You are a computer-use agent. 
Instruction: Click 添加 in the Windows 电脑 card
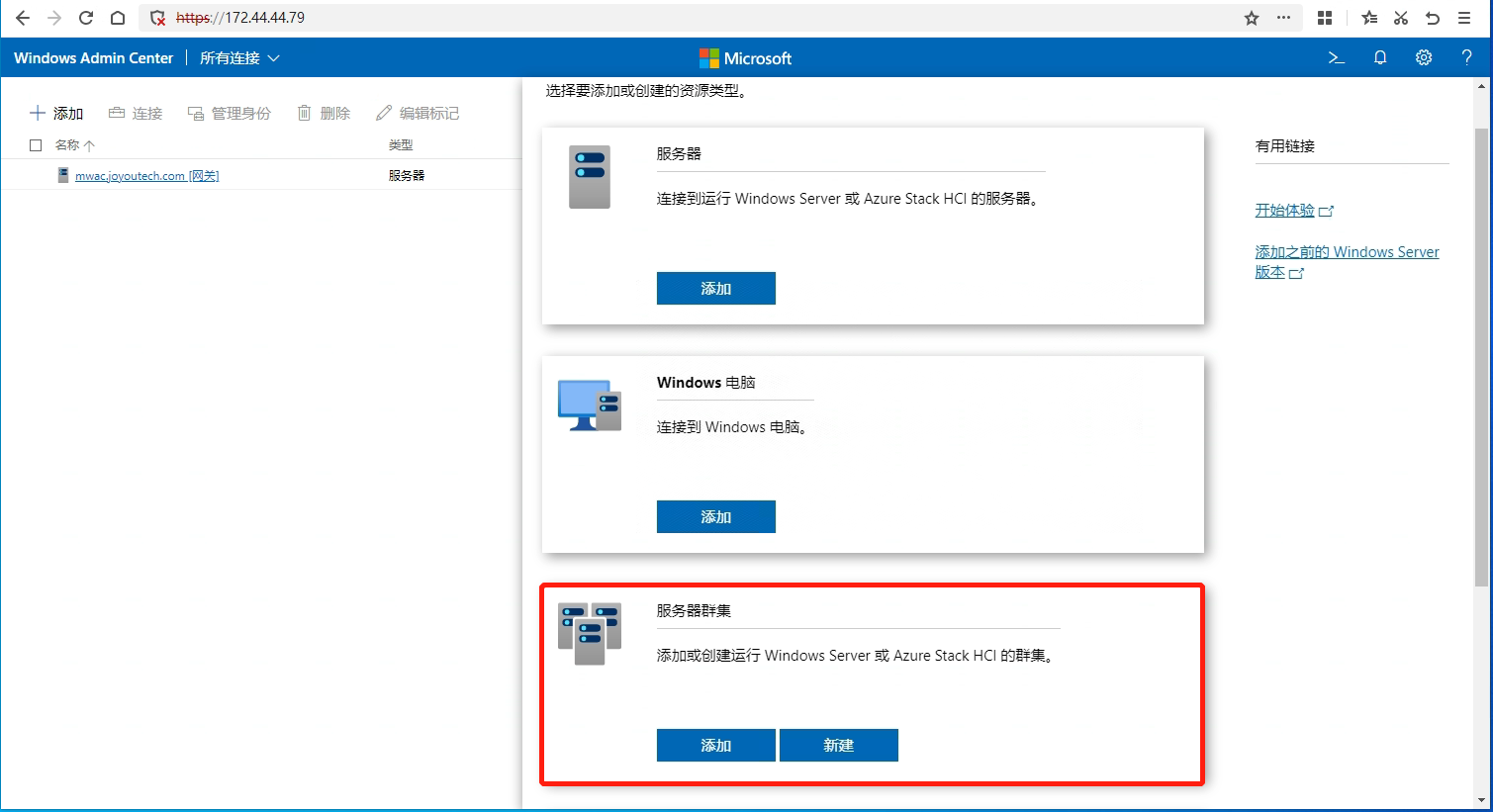716,517
